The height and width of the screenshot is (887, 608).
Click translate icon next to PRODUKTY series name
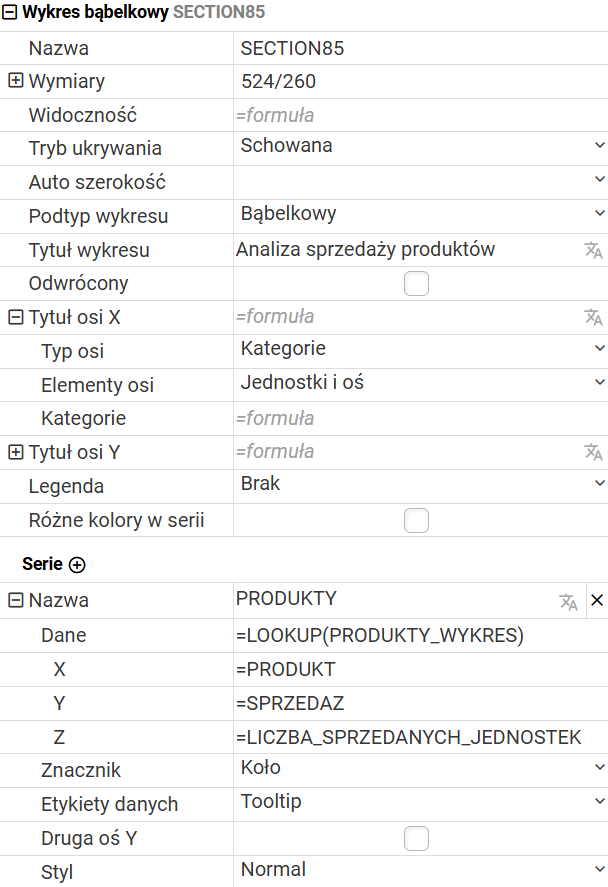tap(568, 601)
